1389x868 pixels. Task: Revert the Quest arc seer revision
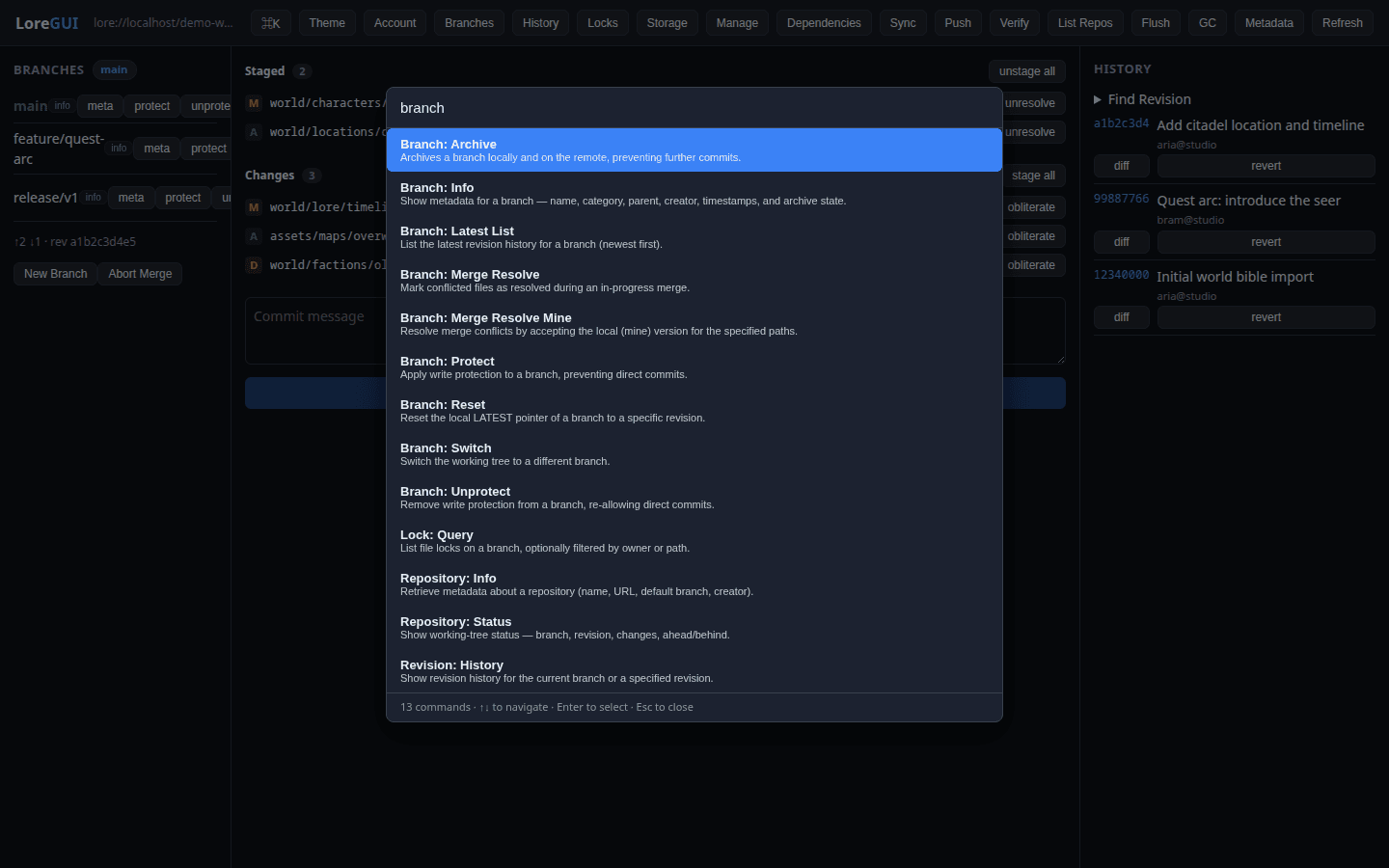click(1266, 242)
